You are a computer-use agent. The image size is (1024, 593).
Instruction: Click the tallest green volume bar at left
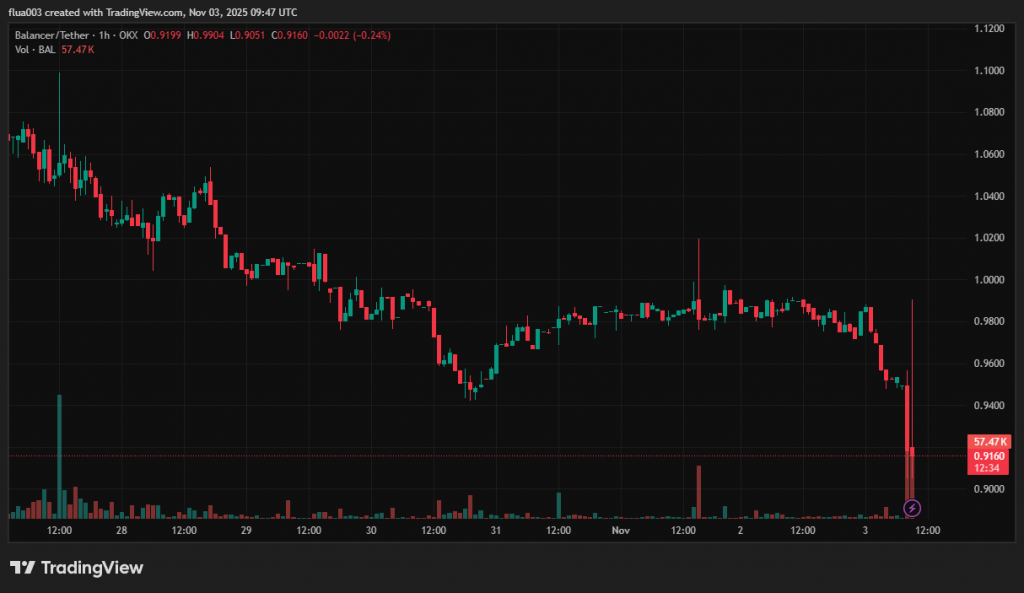(x=59, y=456)
